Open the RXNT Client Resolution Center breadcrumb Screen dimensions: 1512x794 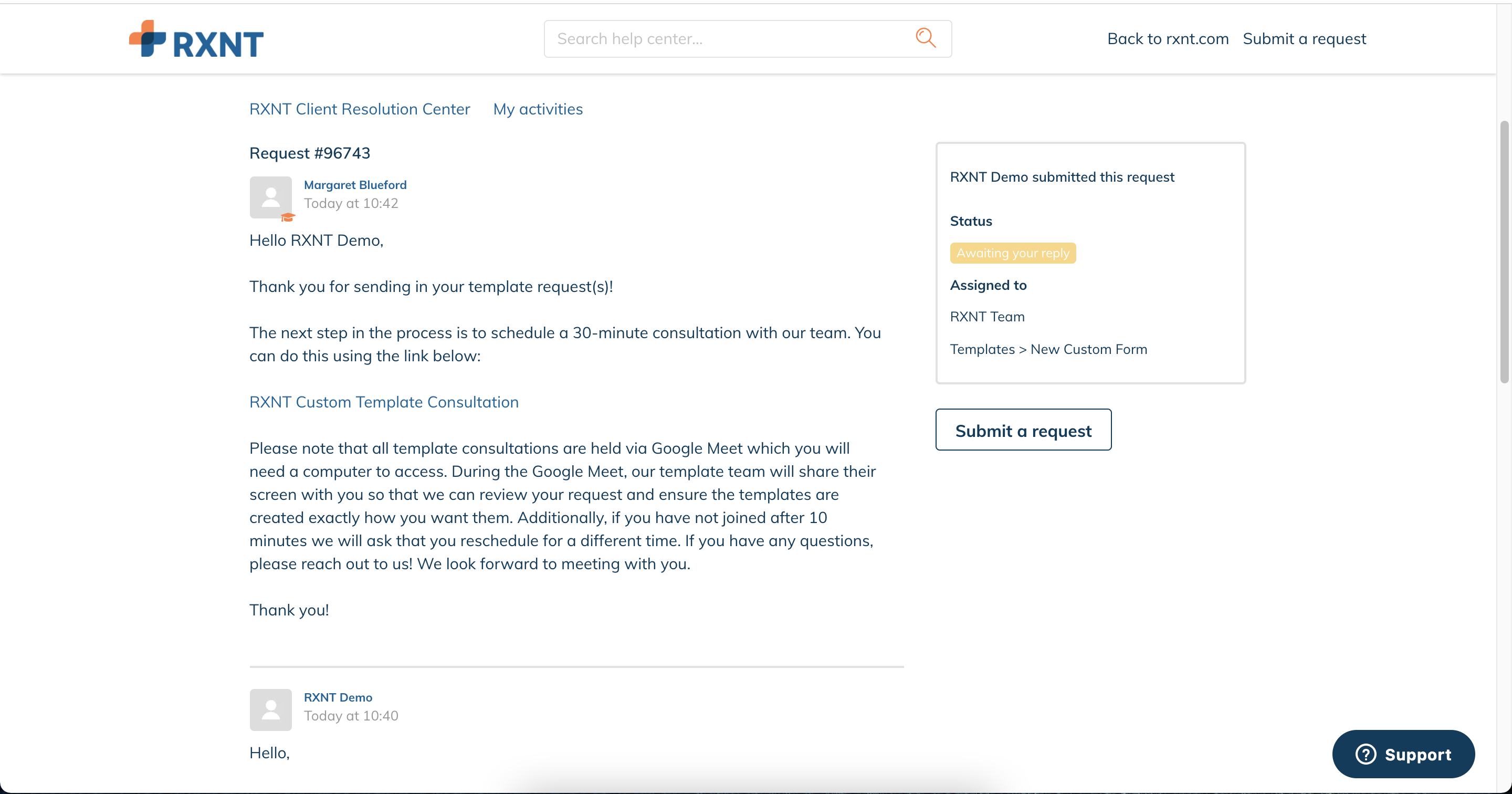tap(360, 109)
